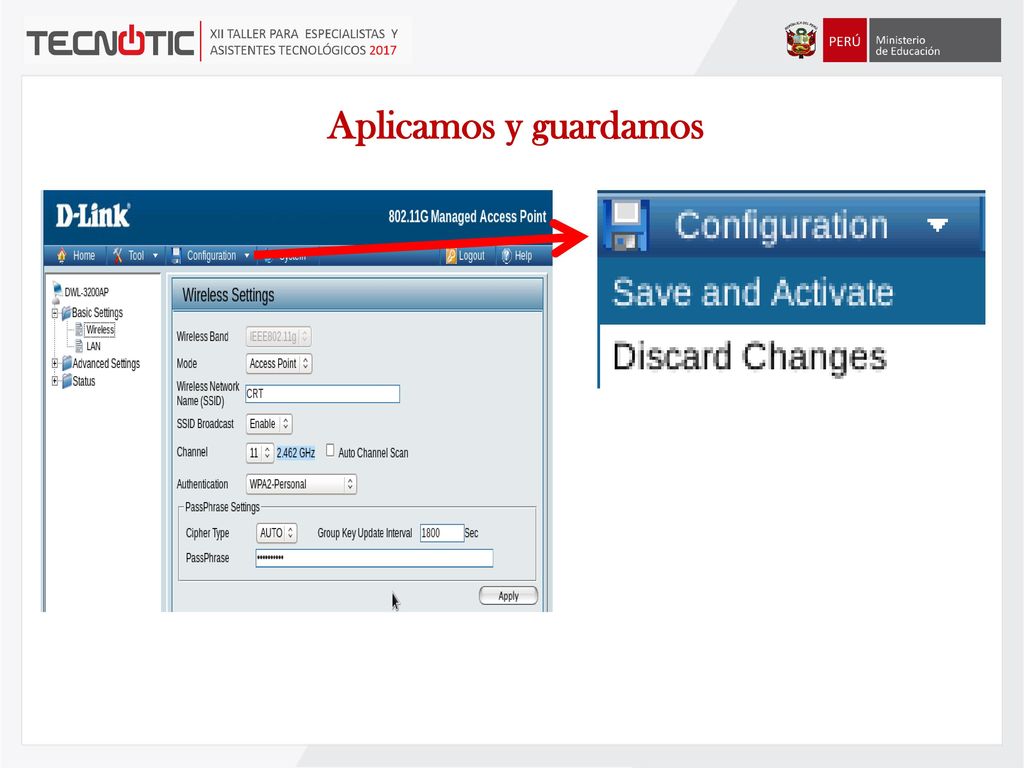Select the DWL-3200AP tree root
Viewport: 1024px width, 768px height.
pyautogui.click(x=86, y=292)
